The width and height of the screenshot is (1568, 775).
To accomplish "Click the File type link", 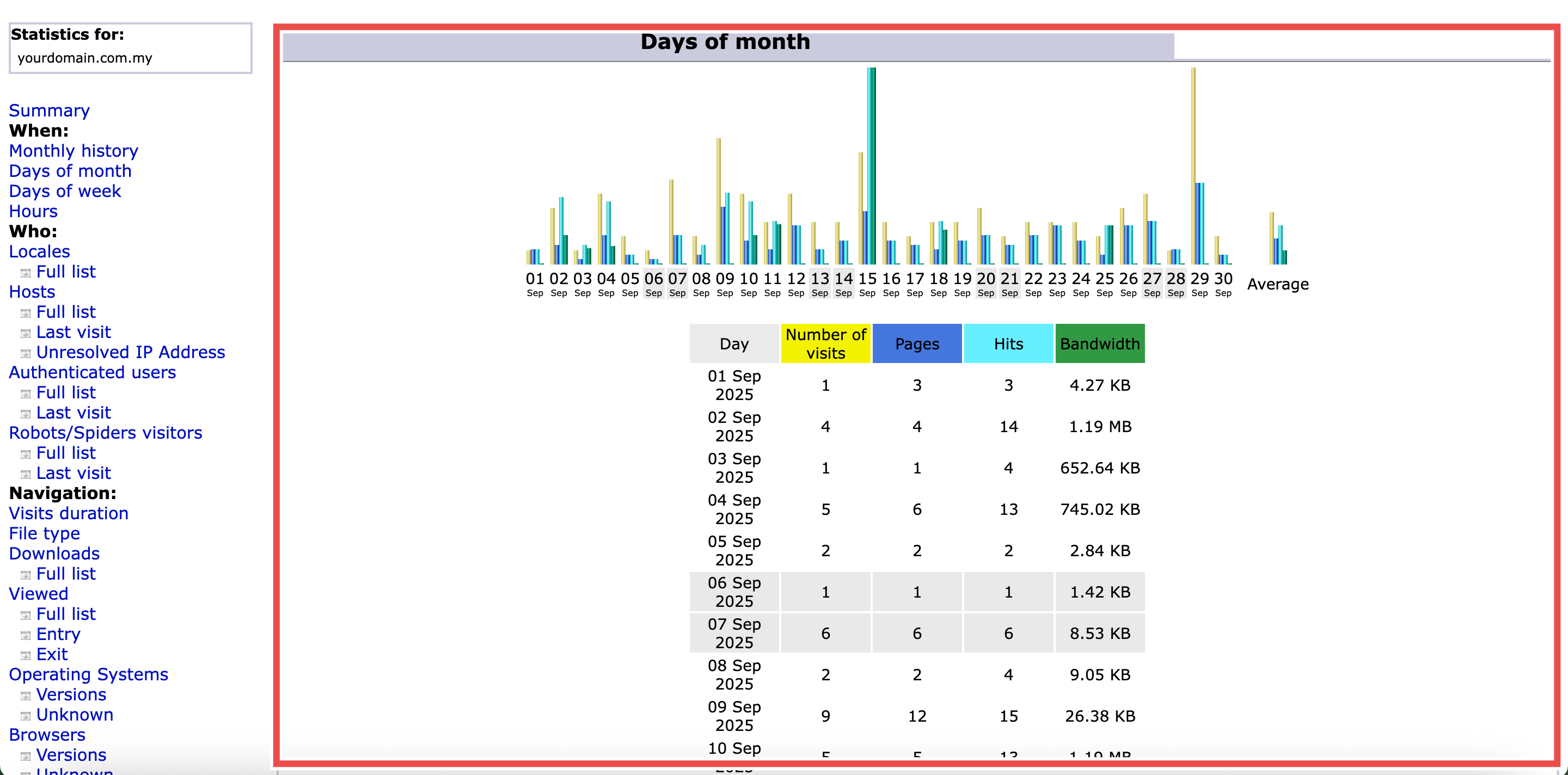I will click(x=45, y=533).
